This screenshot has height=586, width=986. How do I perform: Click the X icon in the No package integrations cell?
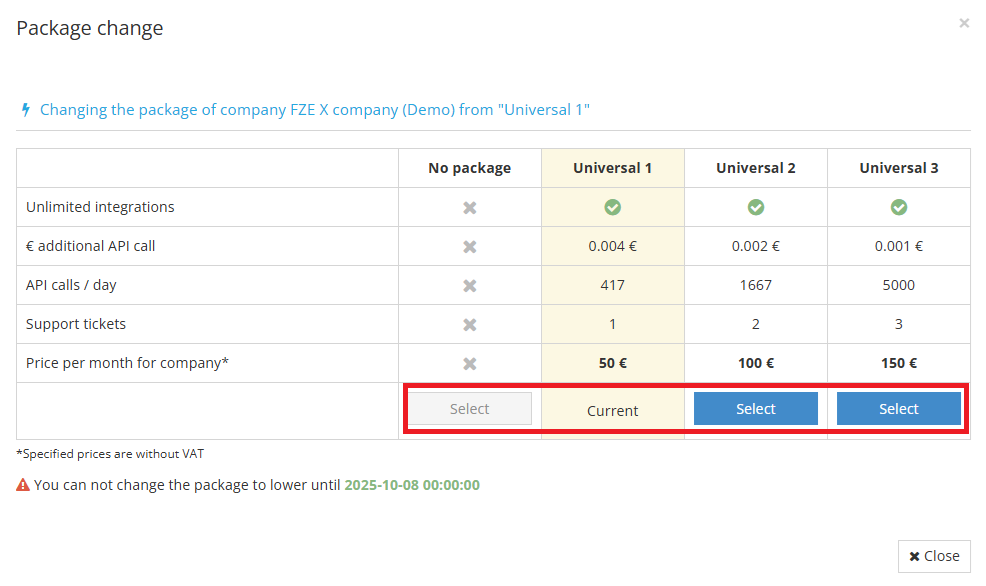(x=469, y=207)
